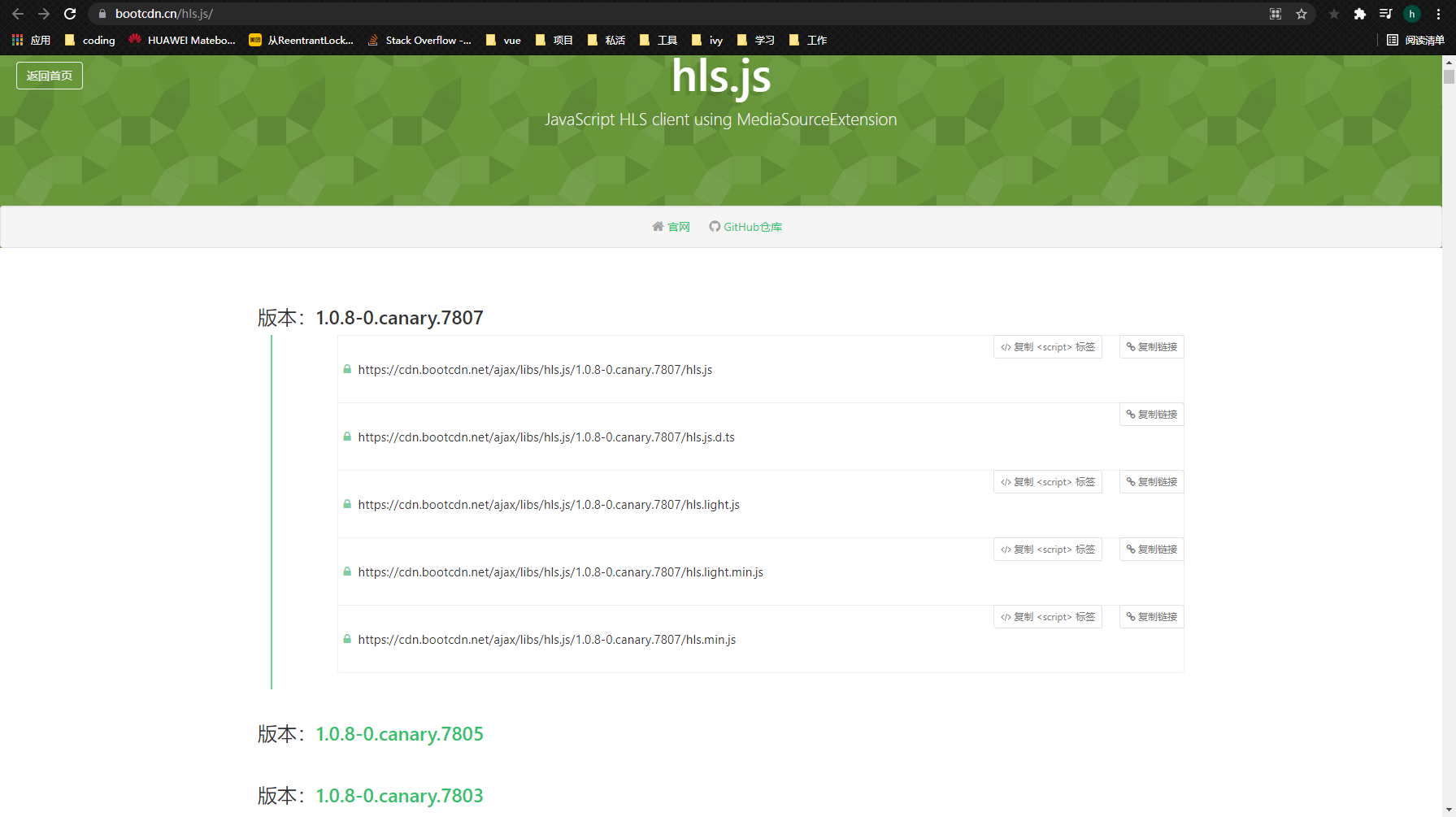Open the GitHub仓库 link

(x=745, y=227)
